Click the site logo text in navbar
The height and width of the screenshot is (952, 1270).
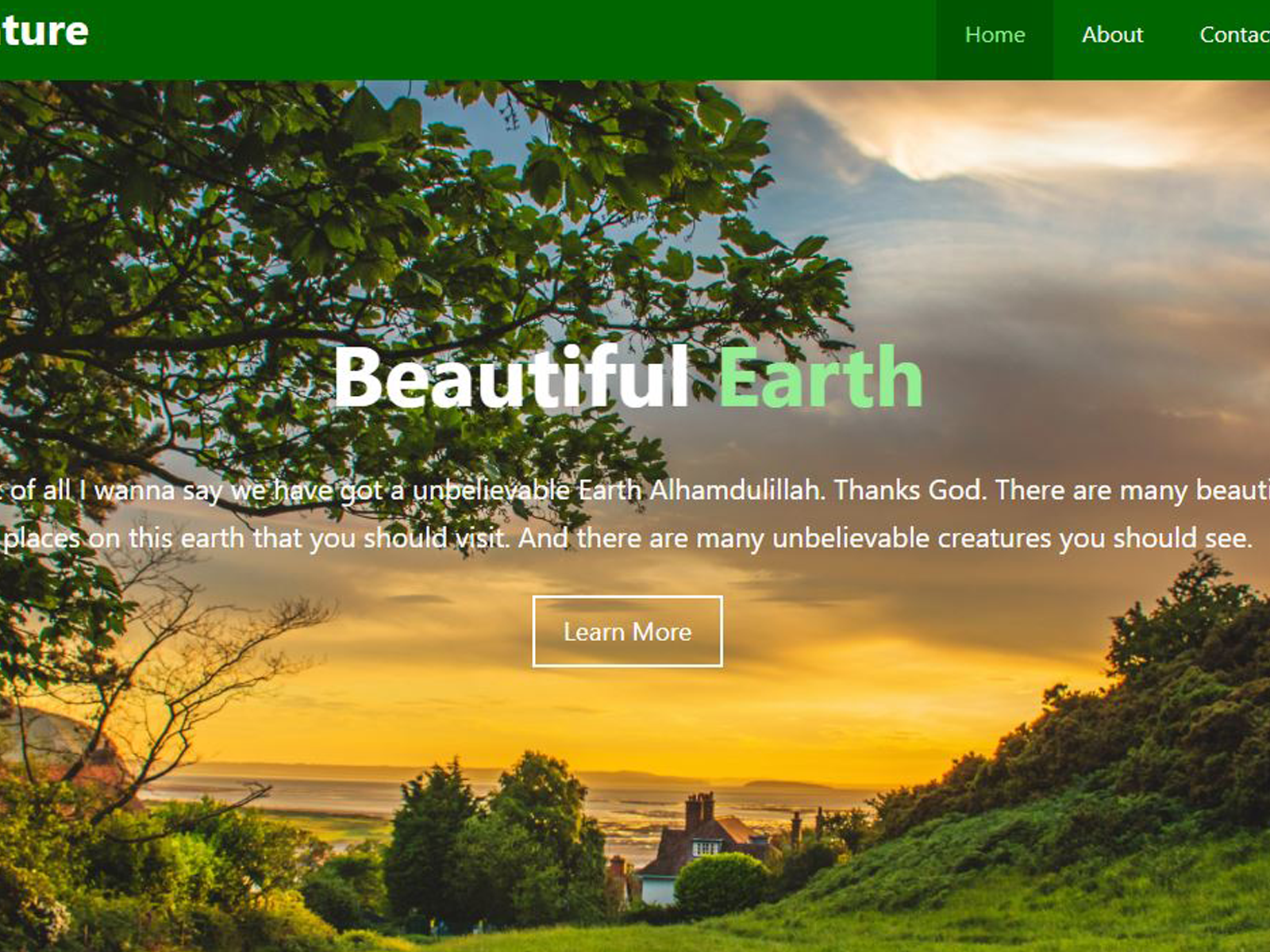pyautogui.click(x=44, y=32)
